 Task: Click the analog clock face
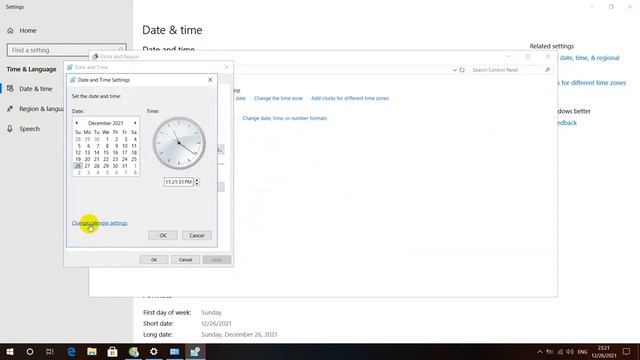point(179,143)
